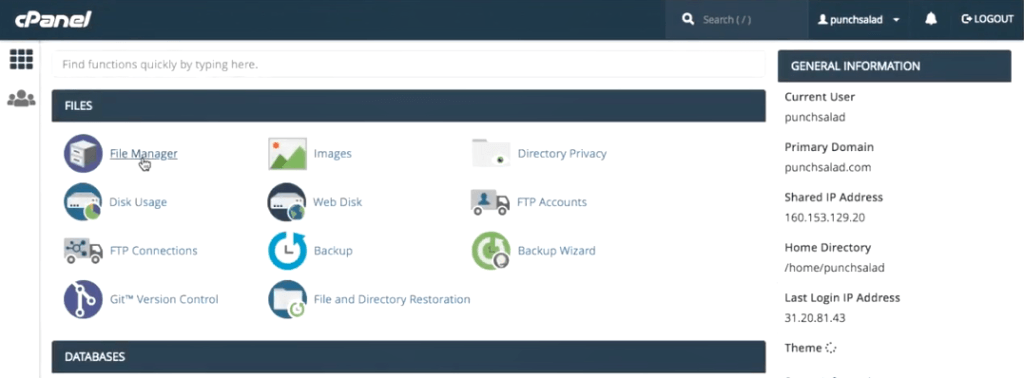Viewport: 1024px width, 378px height.
Task: Launch the Backup Wizard icon
Action: tap(490, 251)
